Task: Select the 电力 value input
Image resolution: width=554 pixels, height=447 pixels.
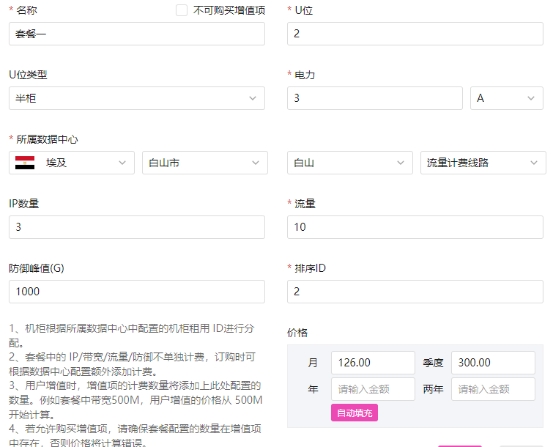Action: click(375, 98)
